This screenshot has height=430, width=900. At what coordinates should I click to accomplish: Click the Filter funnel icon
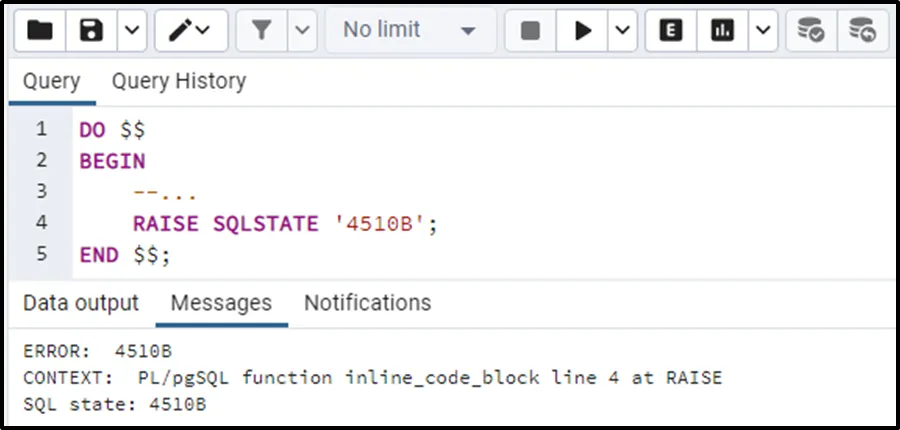pos(262,31)
